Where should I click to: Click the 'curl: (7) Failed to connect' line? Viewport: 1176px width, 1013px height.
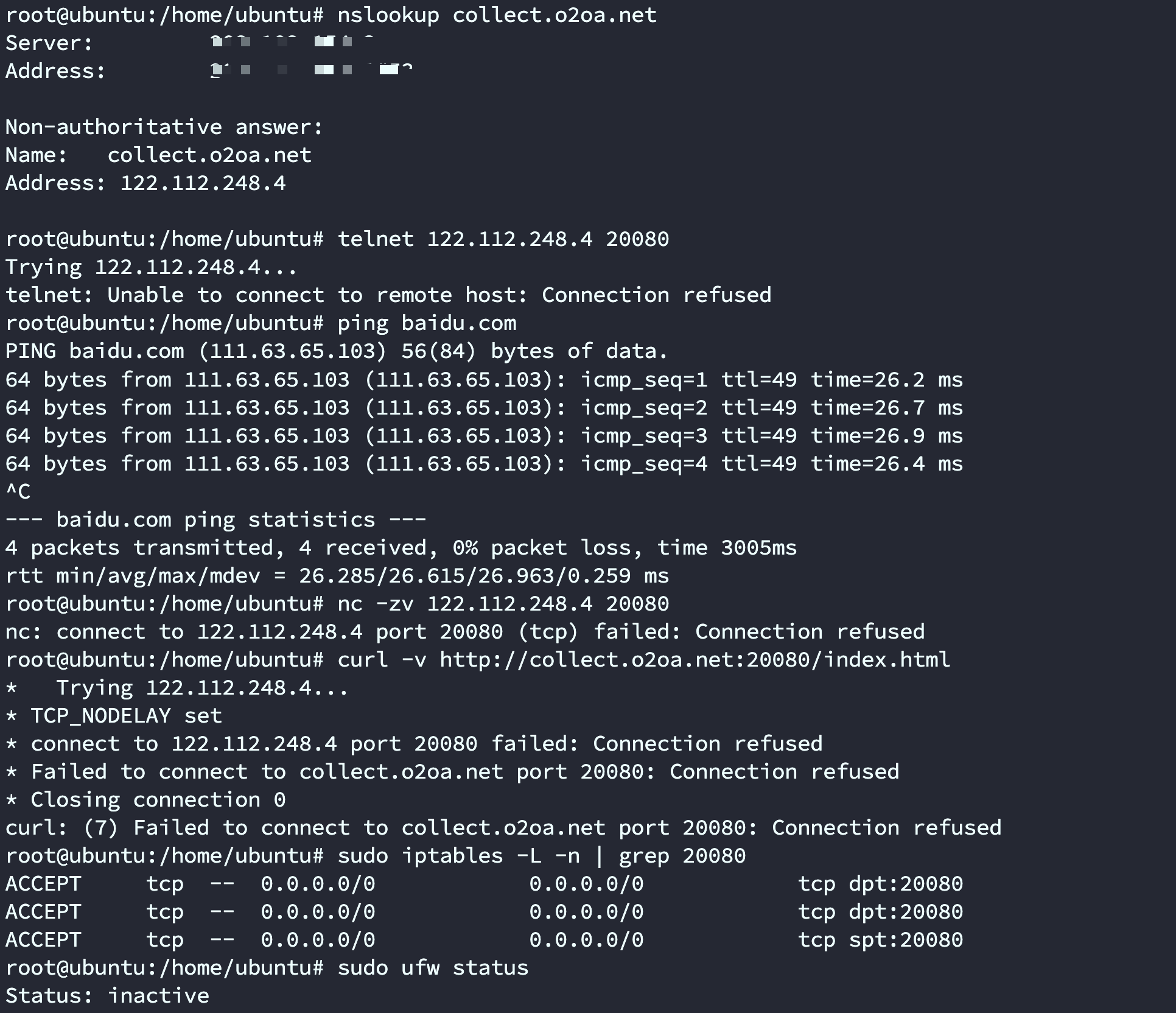point(503,827)
